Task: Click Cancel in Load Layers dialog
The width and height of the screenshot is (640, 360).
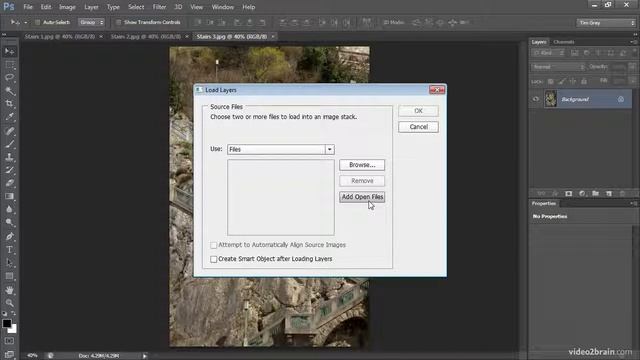Action: pyautogui.click(x=418, y=127)
